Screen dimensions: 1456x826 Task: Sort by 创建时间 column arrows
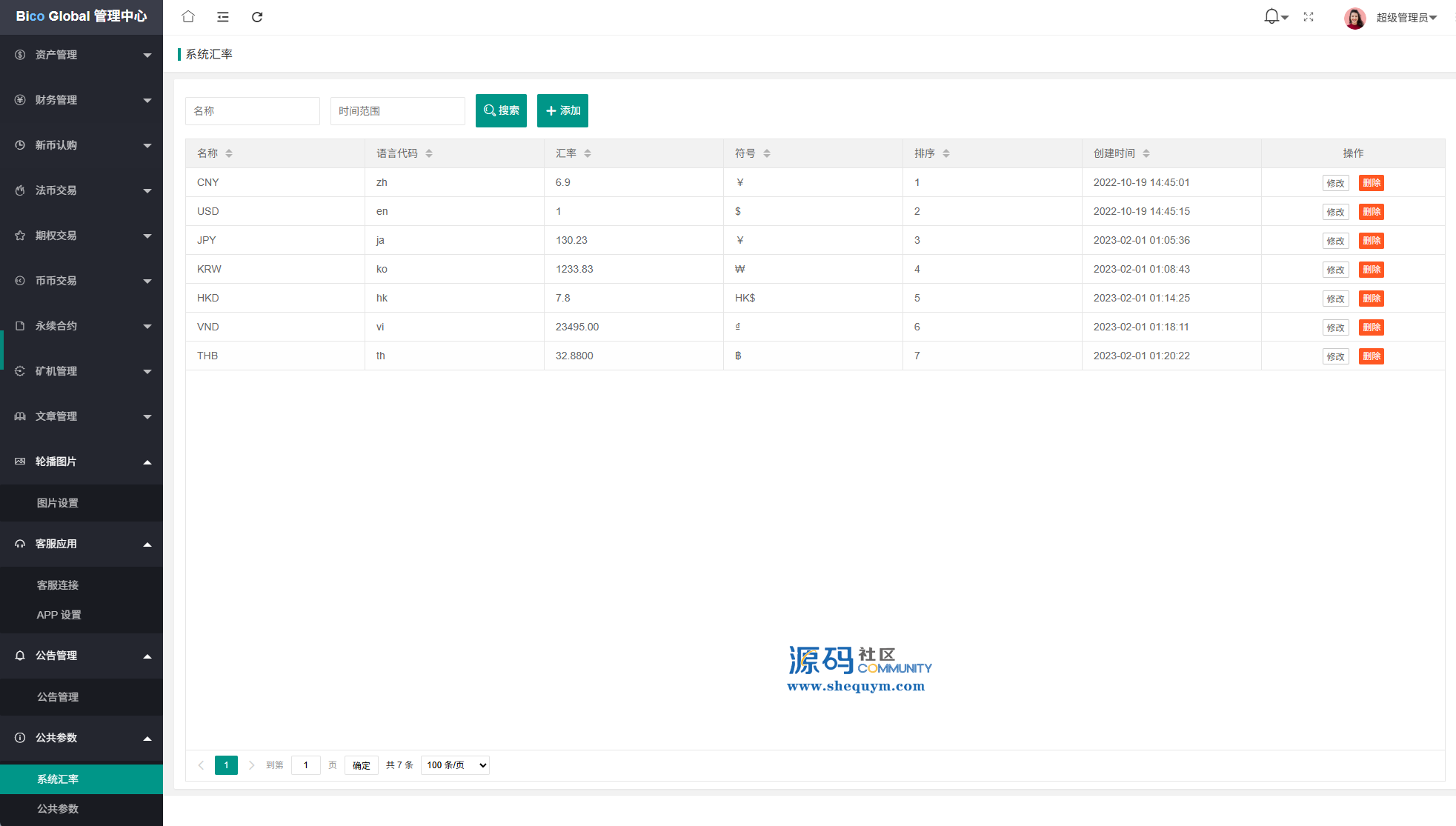pos(1146,153)
